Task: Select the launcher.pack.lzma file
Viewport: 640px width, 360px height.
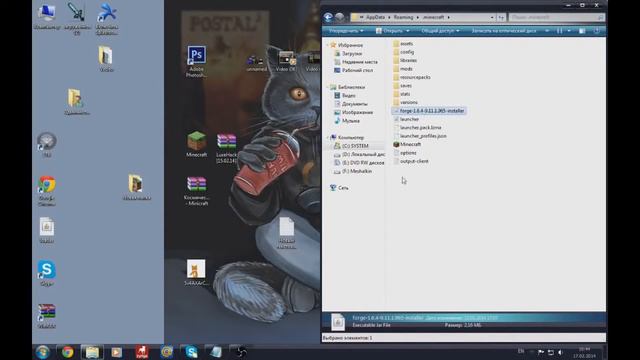Action: (x=420, y=128)
